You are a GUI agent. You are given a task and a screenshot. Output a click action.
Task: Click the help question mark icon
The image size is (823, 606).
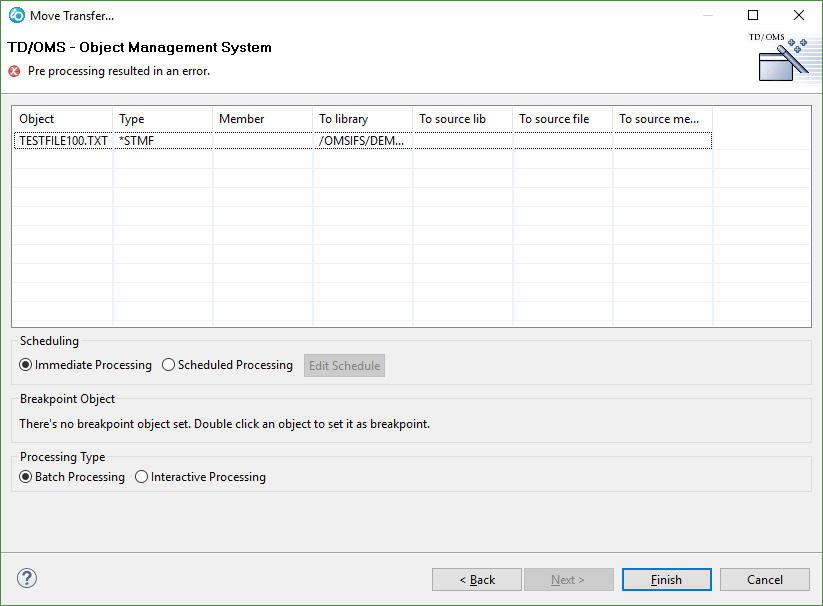[27, 578]
